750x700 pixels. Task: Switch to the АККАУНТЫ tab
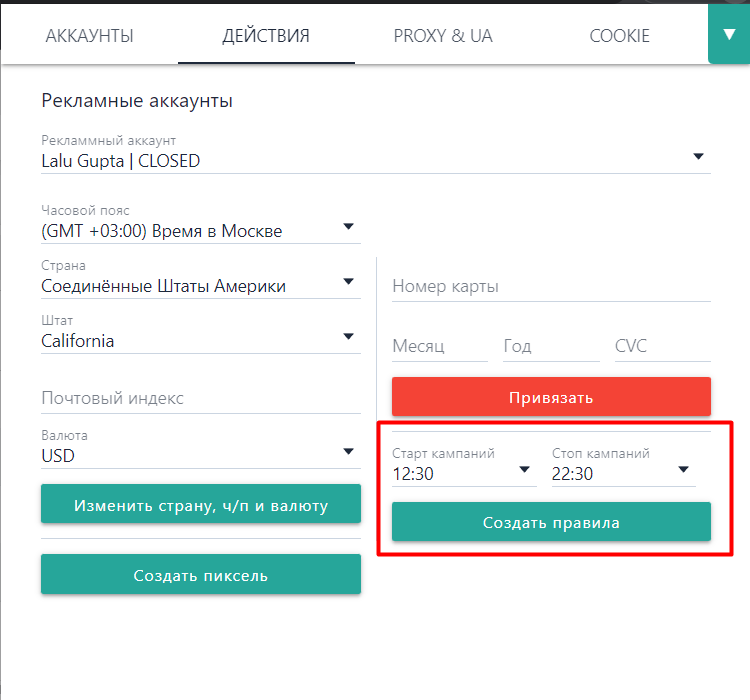coord(90,36)
